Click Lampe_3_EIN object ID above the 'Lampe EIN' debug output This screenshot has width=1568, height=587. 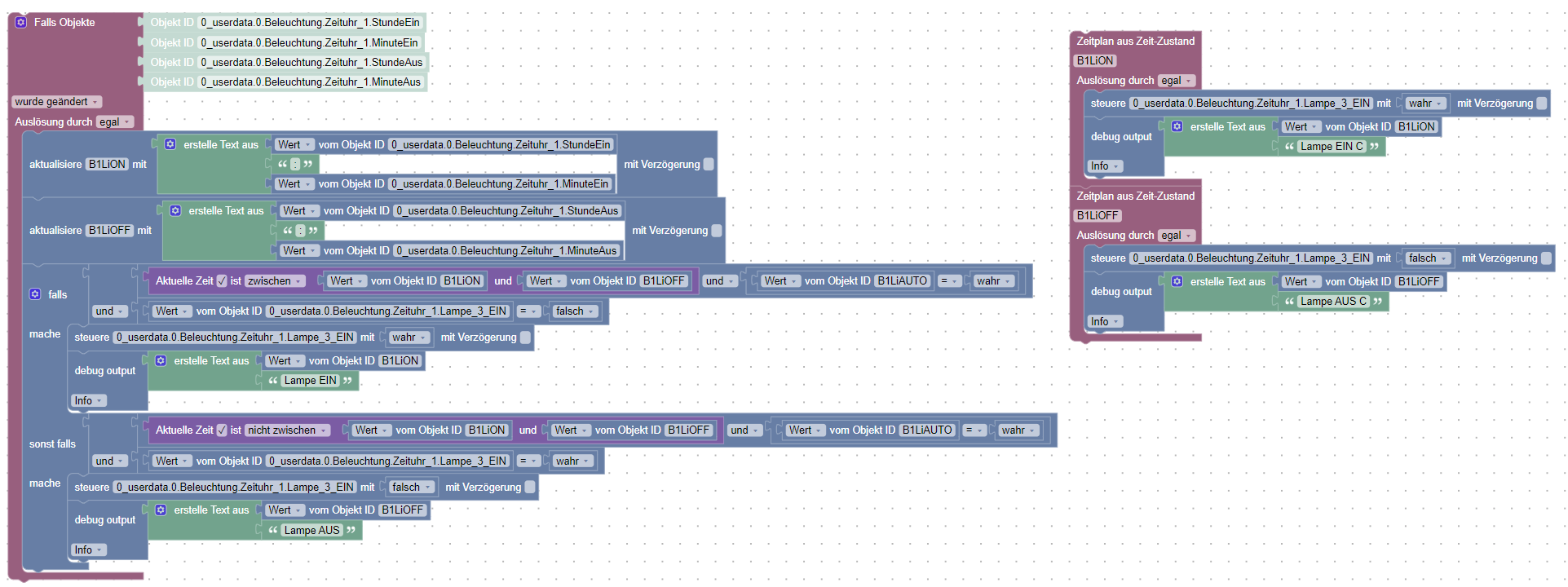pos(235,337)
